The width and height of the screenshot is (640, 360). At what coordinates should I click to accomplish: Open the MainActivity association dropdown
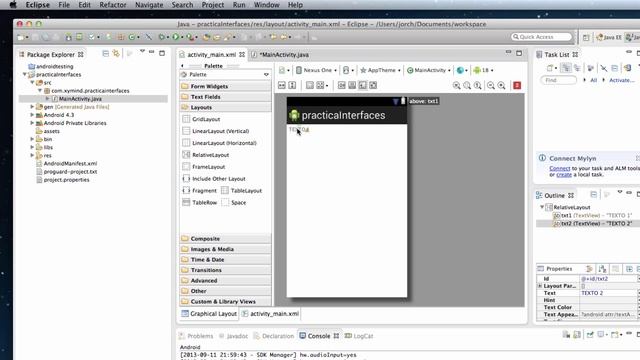click(x=429, y=70)
